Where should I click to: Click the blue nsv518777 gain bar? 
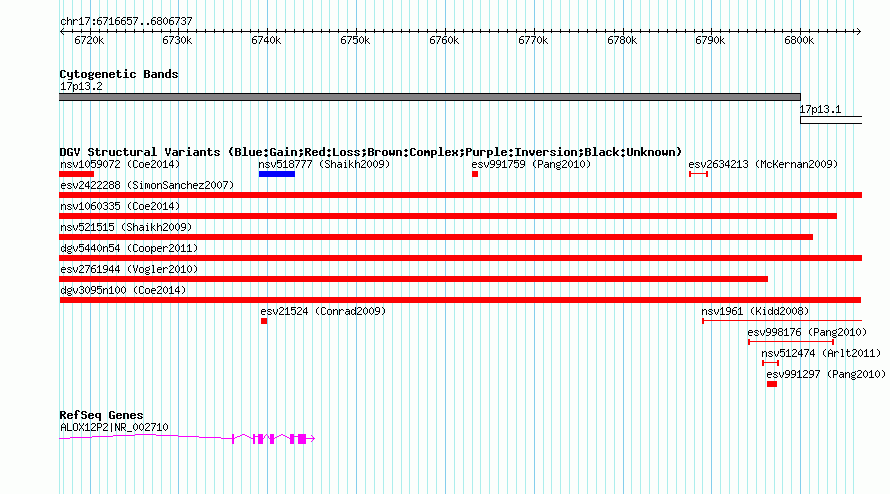coord(277,174)
